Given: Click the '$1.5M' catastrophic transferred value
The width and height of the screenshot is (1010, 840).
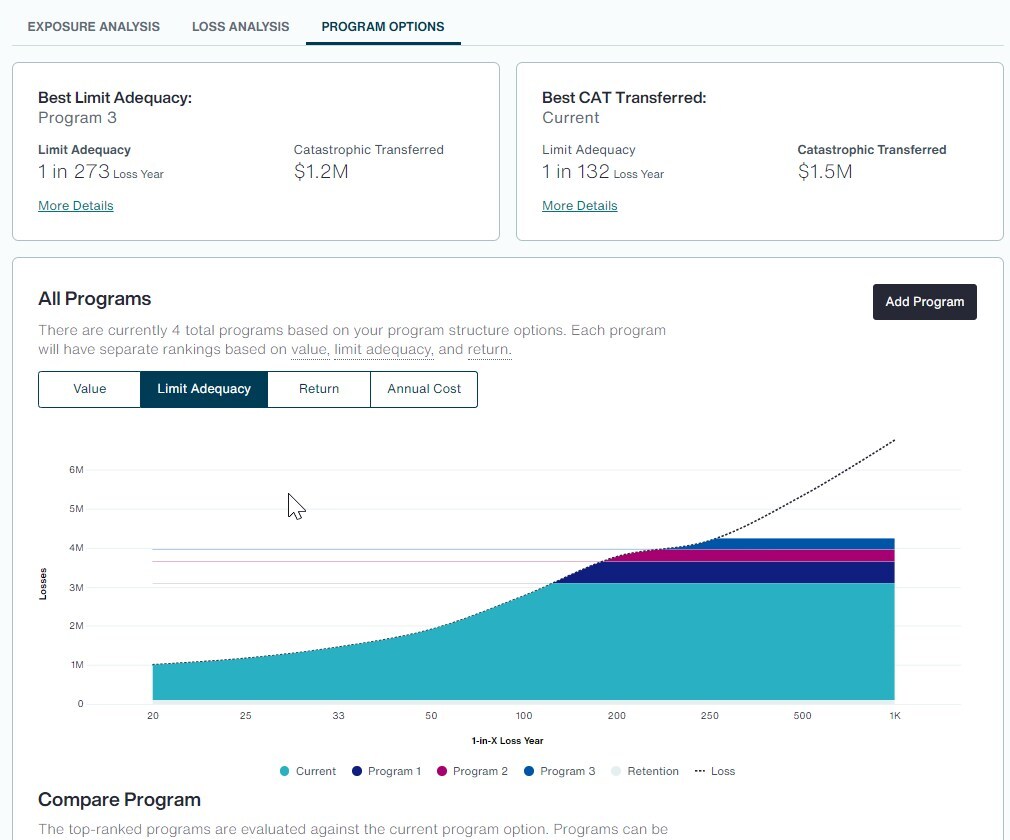Looking at the screenshot, I should point(824,171).
